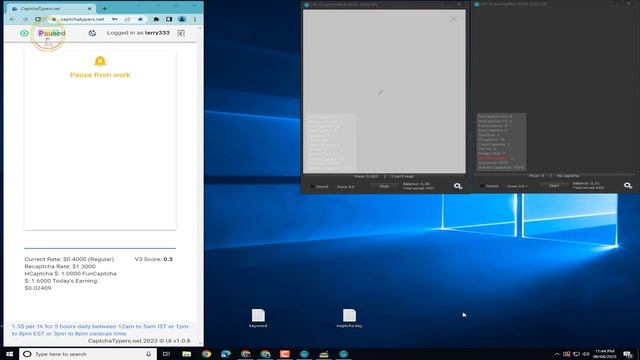
Task: Click the Current Rate: $0.4000 (Regular) text
Action: click(x=69, y=259)
